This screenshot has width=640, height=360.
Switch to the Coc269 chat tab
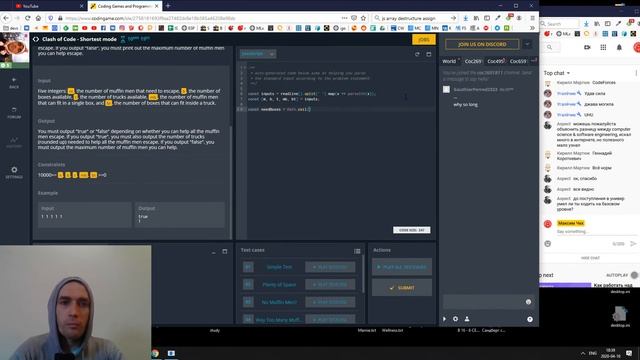(473, 61)
